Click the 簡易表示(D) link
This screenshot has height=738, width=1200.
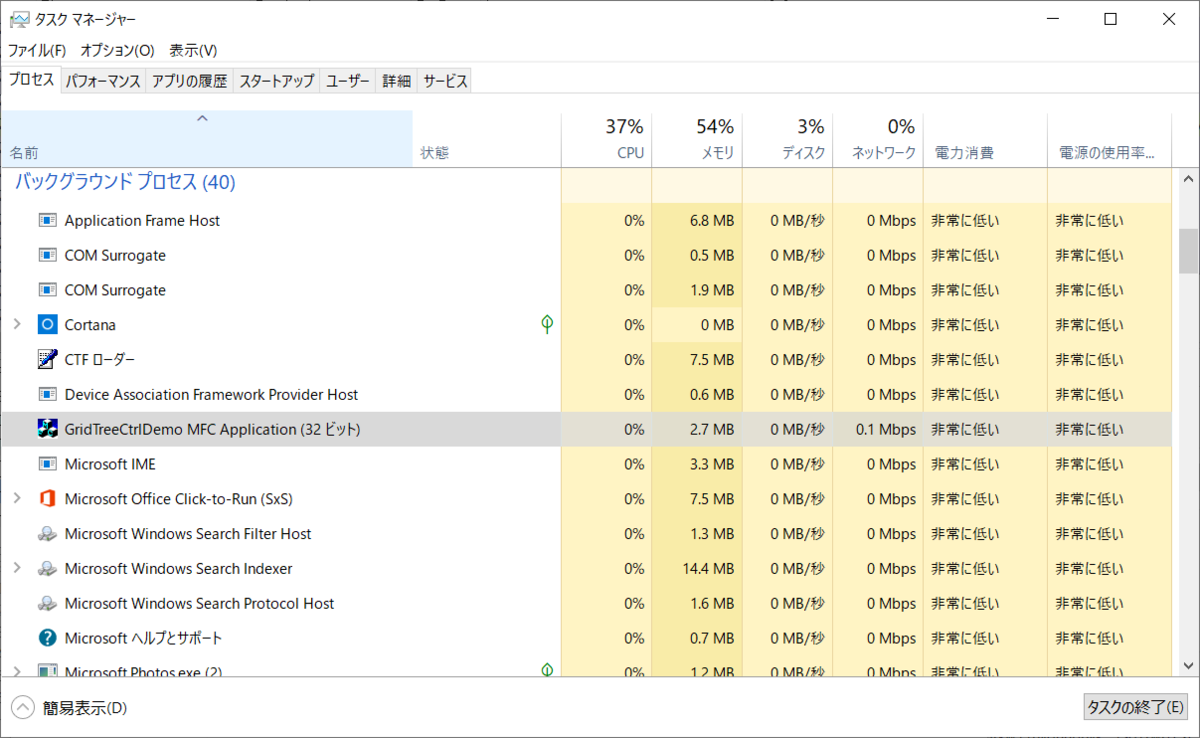(x=85, y=708)
